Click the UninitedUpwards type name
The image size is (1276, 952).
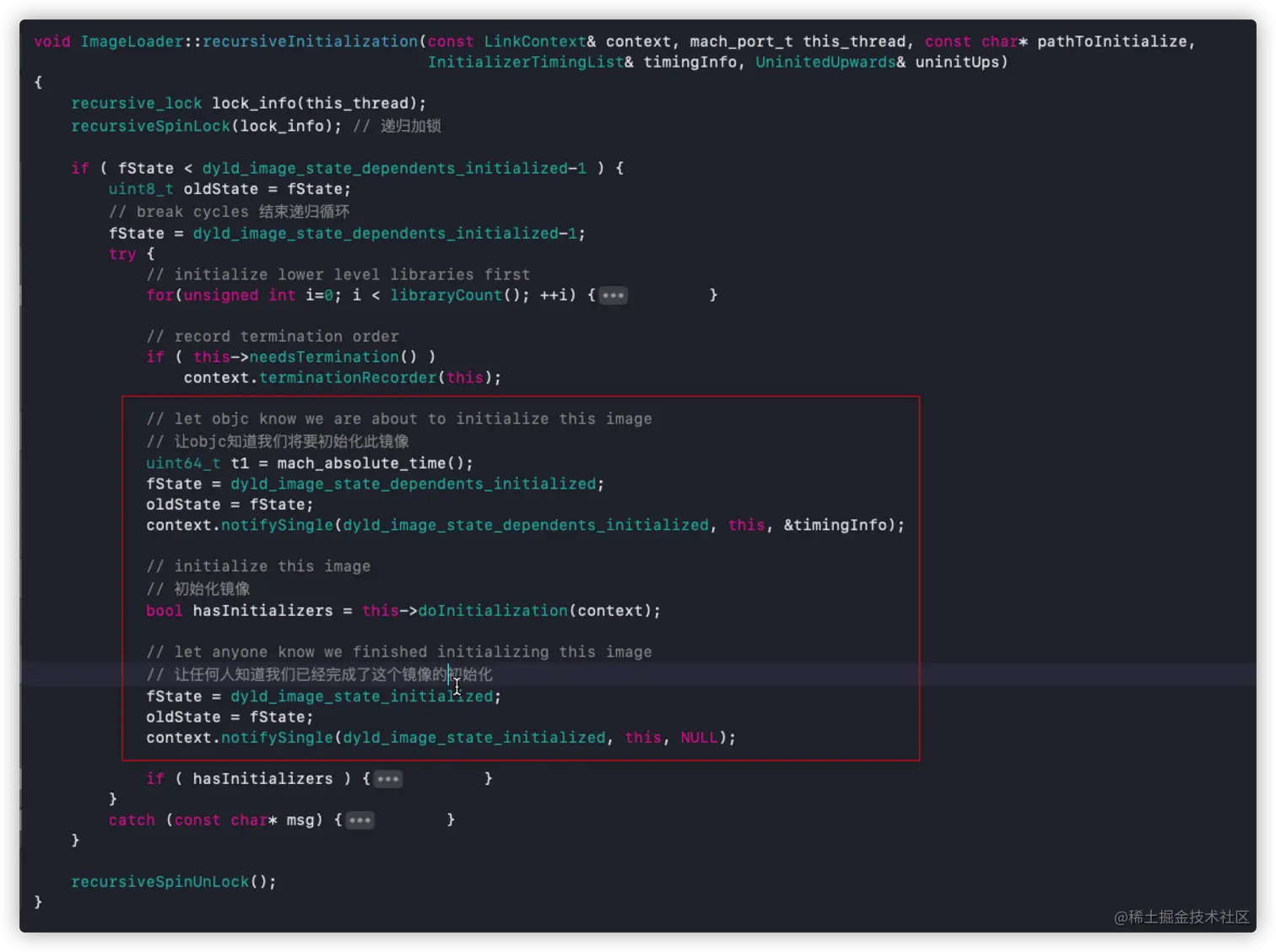[825, 62]
